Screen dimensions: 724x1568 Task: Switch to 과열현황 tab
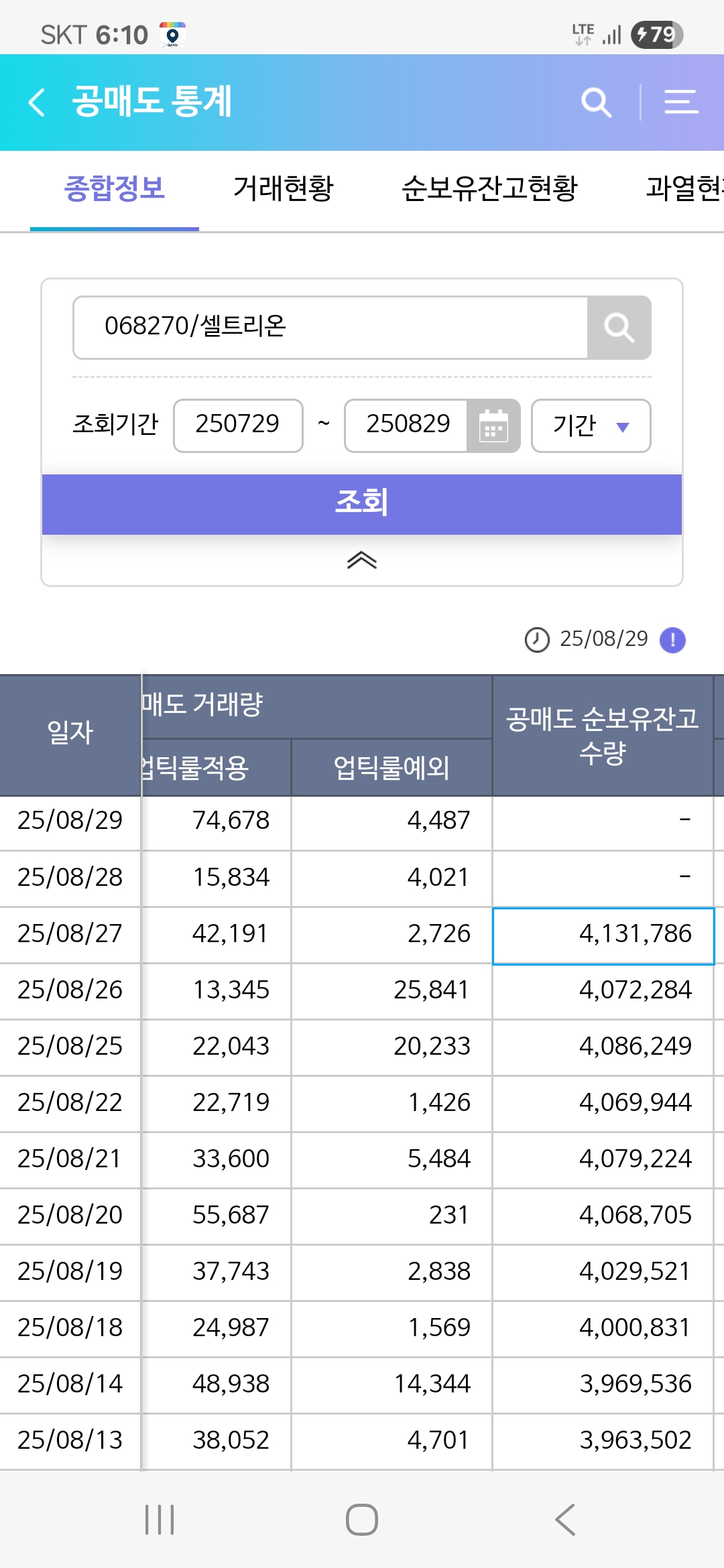pyautogui.click(x=684, y=188)
